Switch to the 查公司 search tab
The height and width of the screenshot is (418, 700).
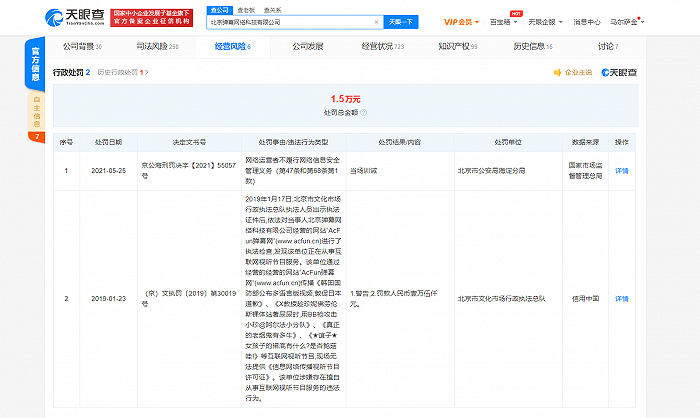pos(220,10)
